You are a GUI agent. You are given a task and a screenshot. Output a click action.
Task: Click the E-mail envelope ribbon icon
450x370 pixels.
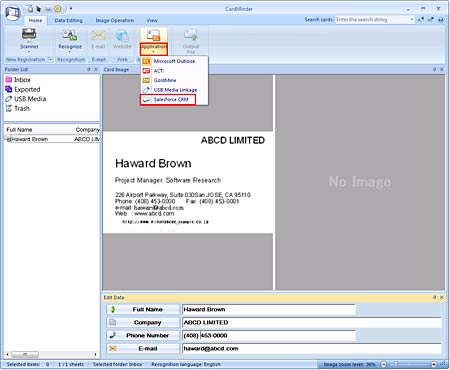98,35
